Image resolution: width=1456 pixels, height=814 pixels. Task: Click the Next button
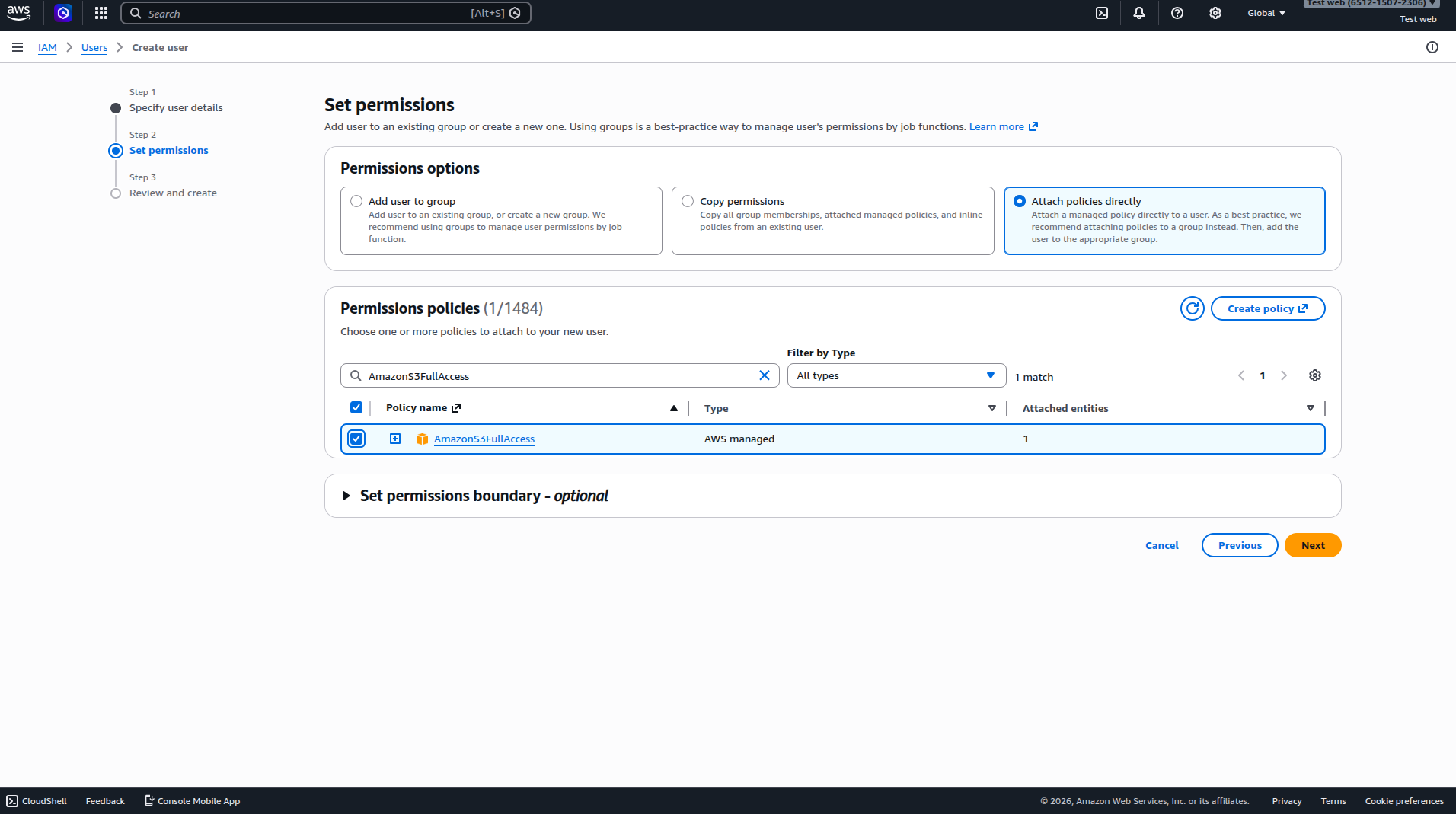pyautogui.click(x=1313, y=545)
